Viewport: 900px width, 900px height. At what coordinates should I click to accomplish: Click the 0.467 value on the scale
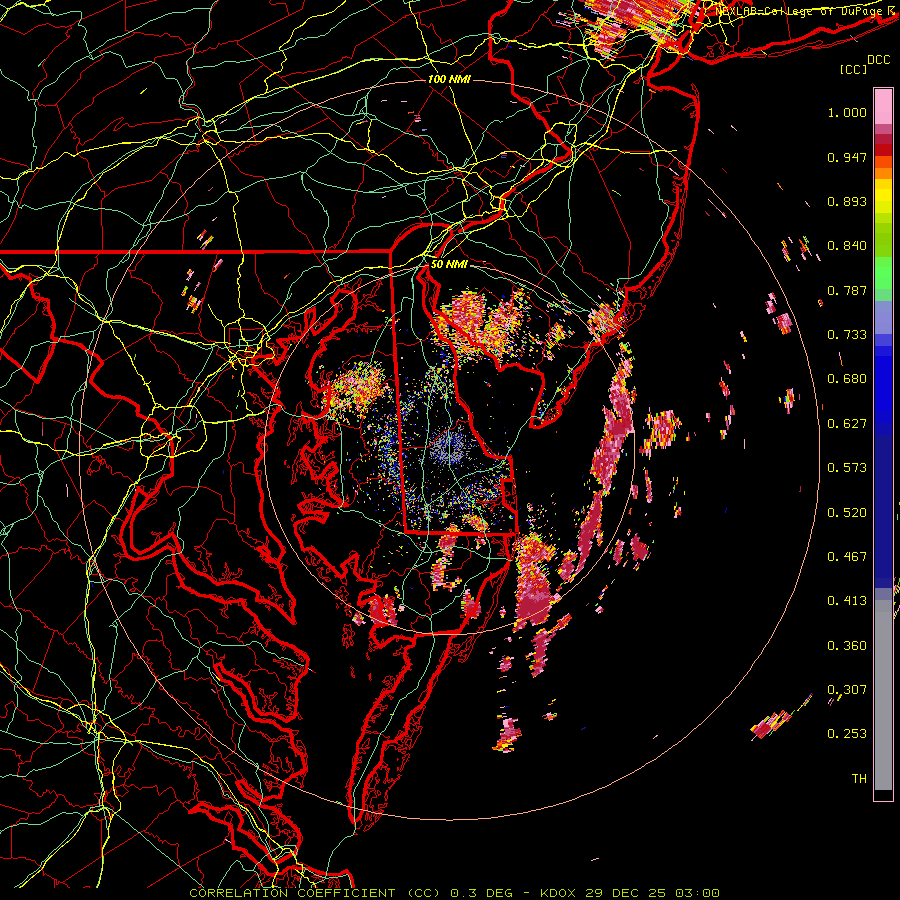pyautogui.click(x=847, y=557)
